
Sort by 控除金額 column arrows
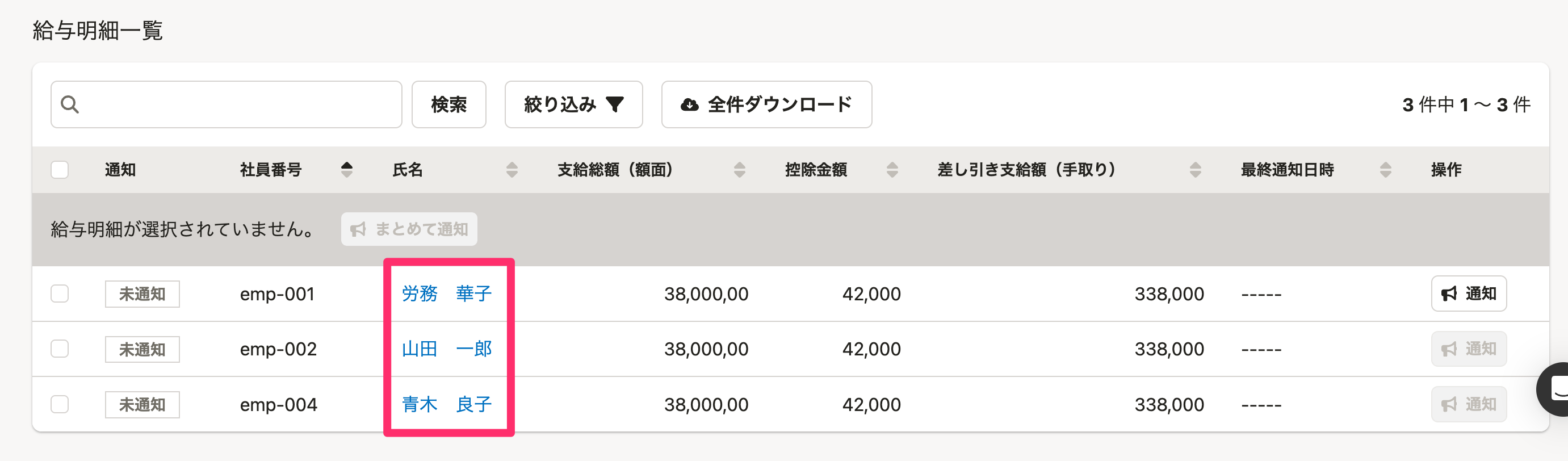892,169
